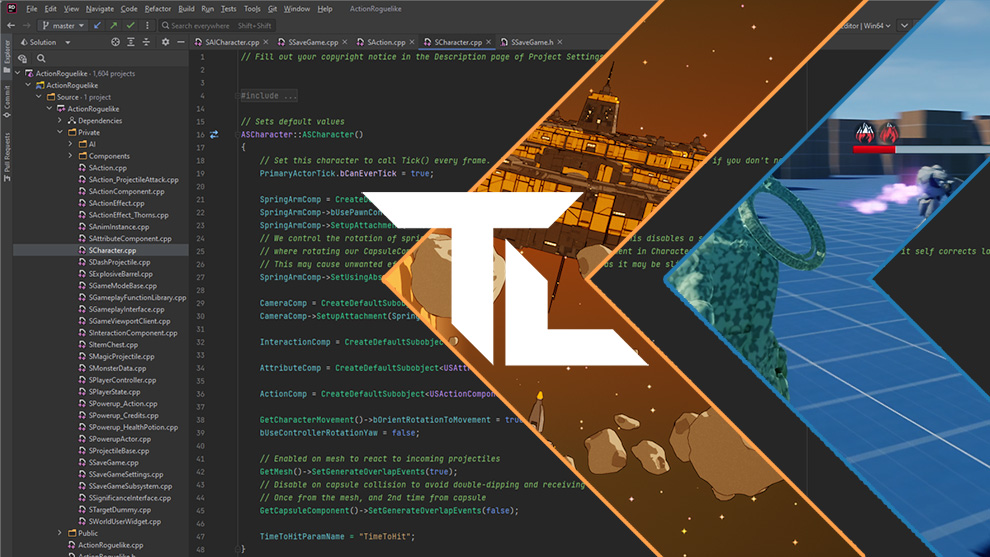Click the Git update project arrow icon
This screenshot has height=557, width=990.
coord(97,25)
